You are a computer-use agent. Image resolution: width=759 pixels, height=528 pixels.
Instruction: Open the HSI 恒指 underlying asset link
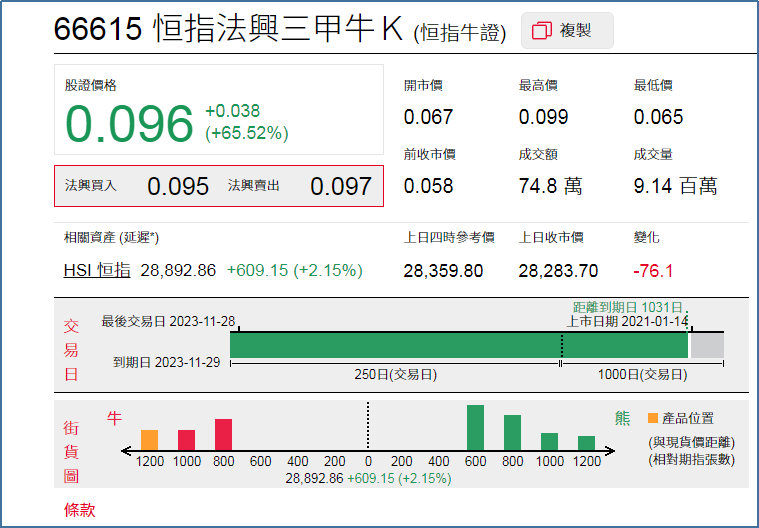pyautogui.click(x=97, y=270)
